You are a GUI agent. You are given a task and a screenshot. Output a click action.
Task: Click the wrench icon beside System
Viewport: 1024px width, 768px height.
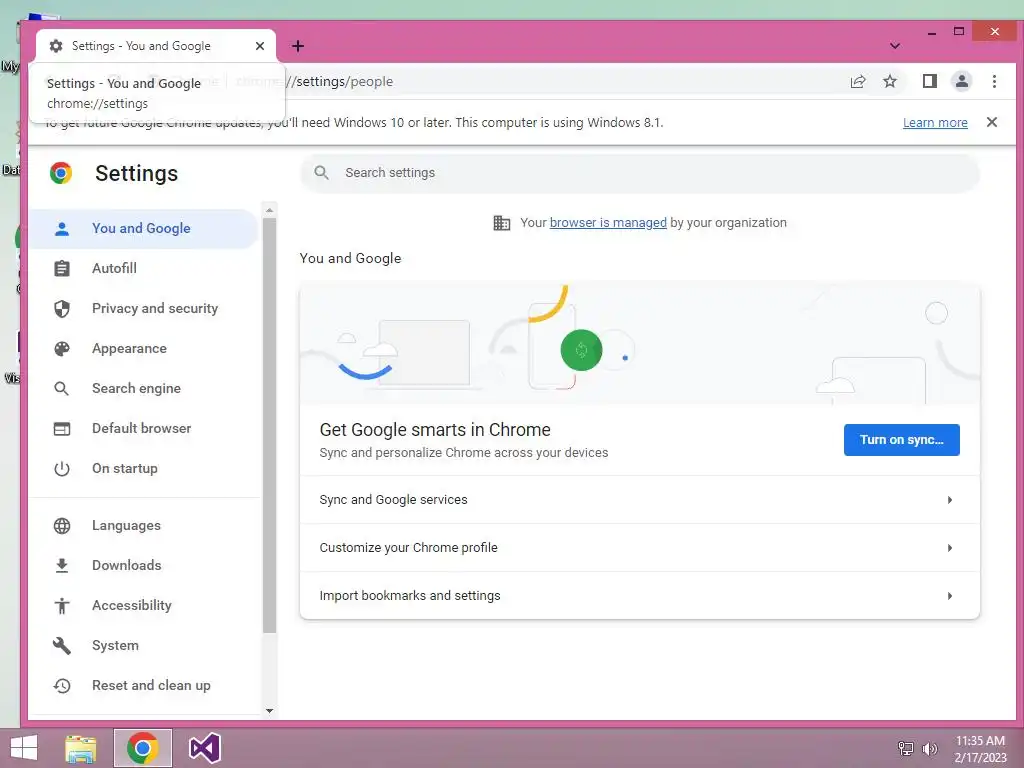pos(62,645)
